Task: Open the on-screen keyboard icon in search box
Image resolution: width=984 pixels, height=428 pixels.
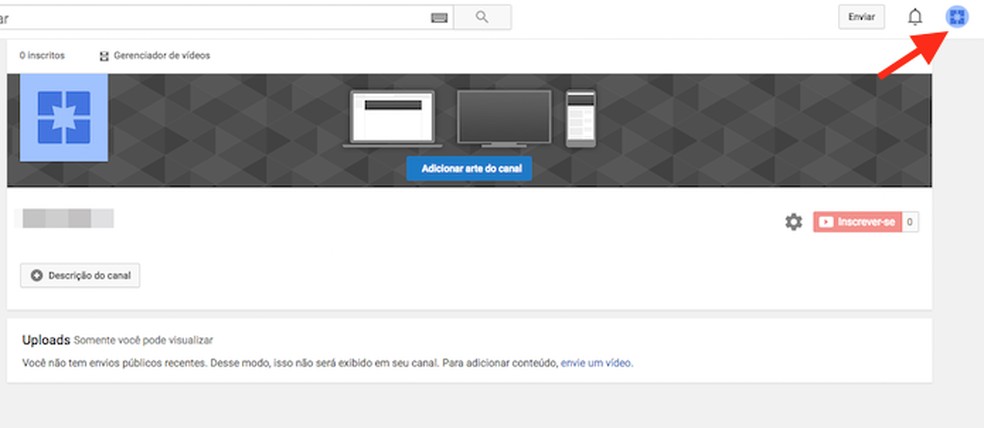Action: point(439,18)
